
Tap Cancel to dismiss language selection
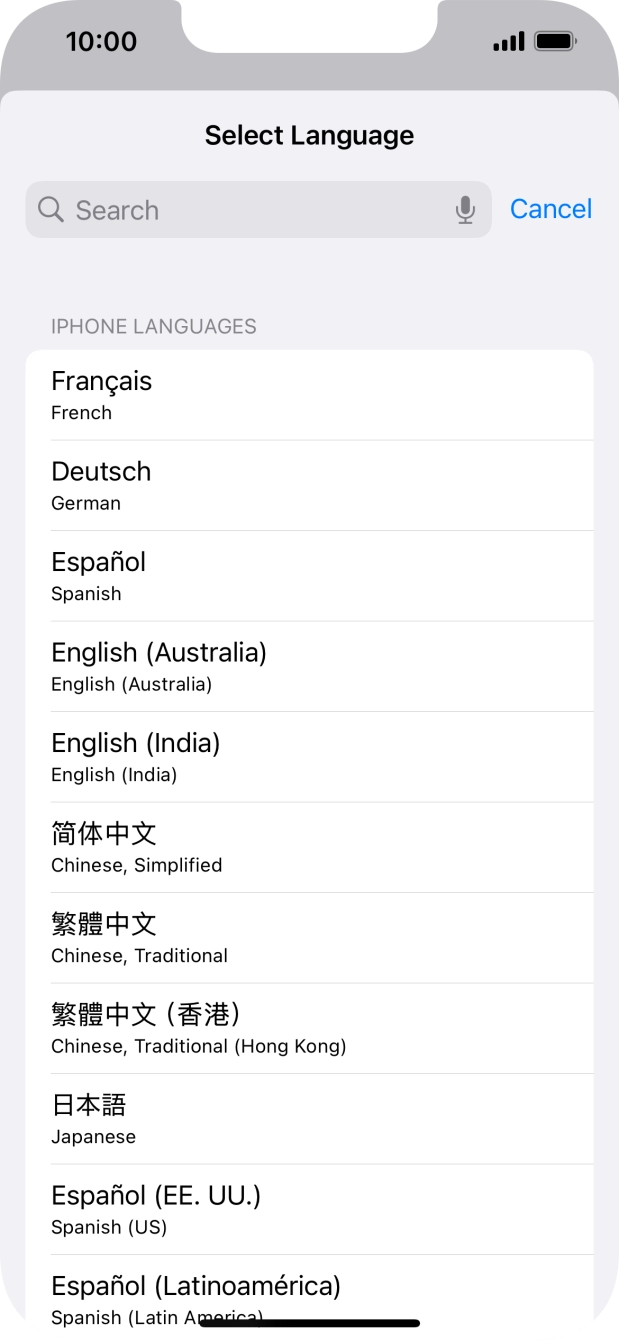point(550,209)
